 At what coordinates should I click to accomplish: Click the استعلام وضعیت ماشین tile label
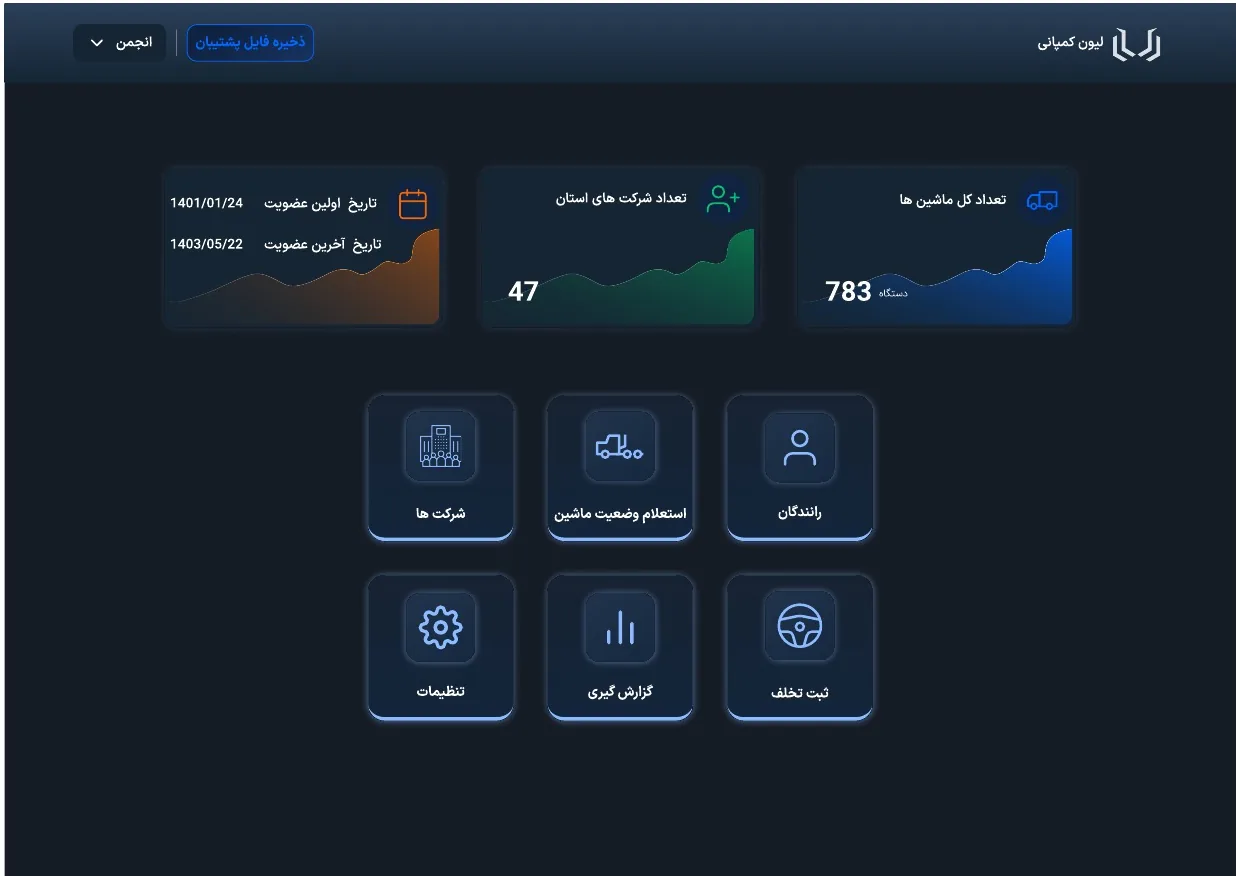(620, 514)
